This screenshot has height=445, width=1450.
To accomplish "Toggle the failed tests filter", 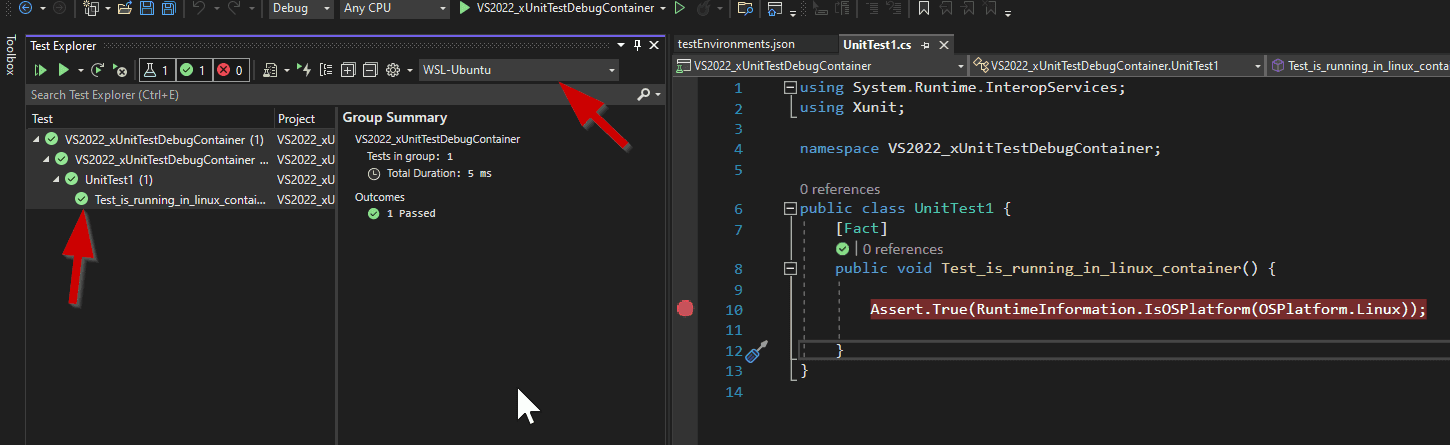I will tap(231, 70).
